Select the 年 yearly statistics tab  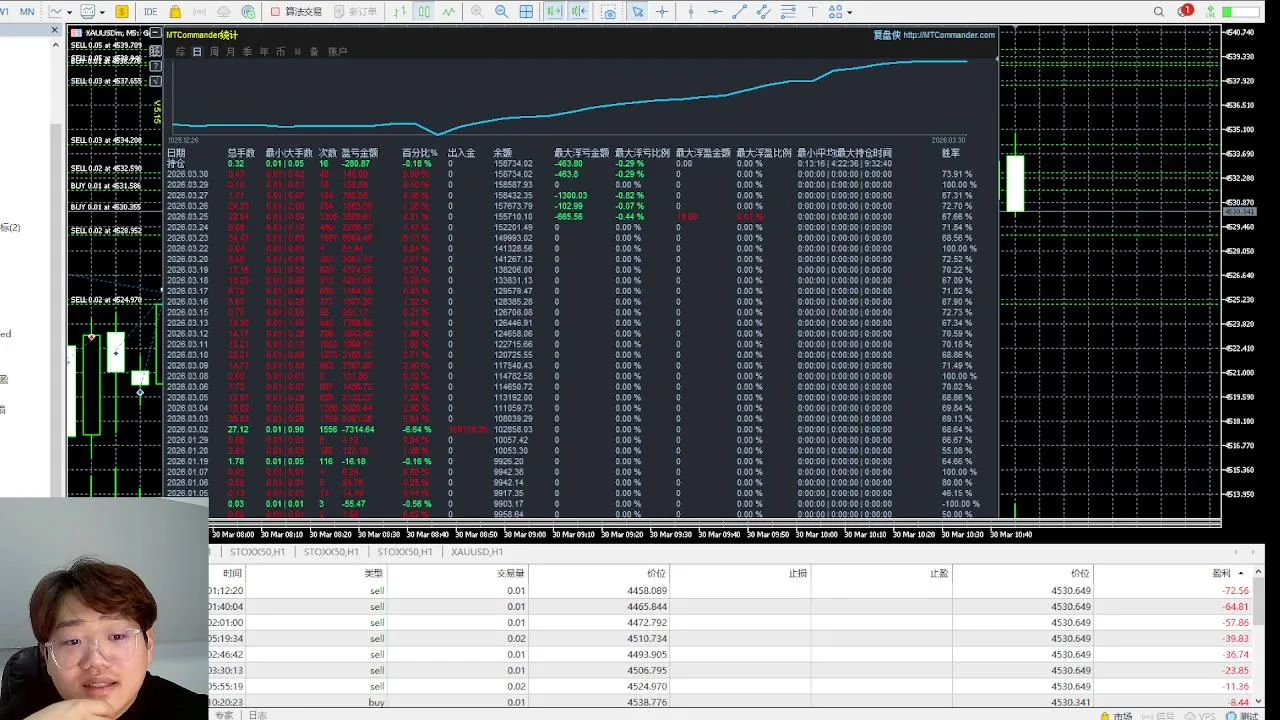pyautogui.click(x=264, y=52)
